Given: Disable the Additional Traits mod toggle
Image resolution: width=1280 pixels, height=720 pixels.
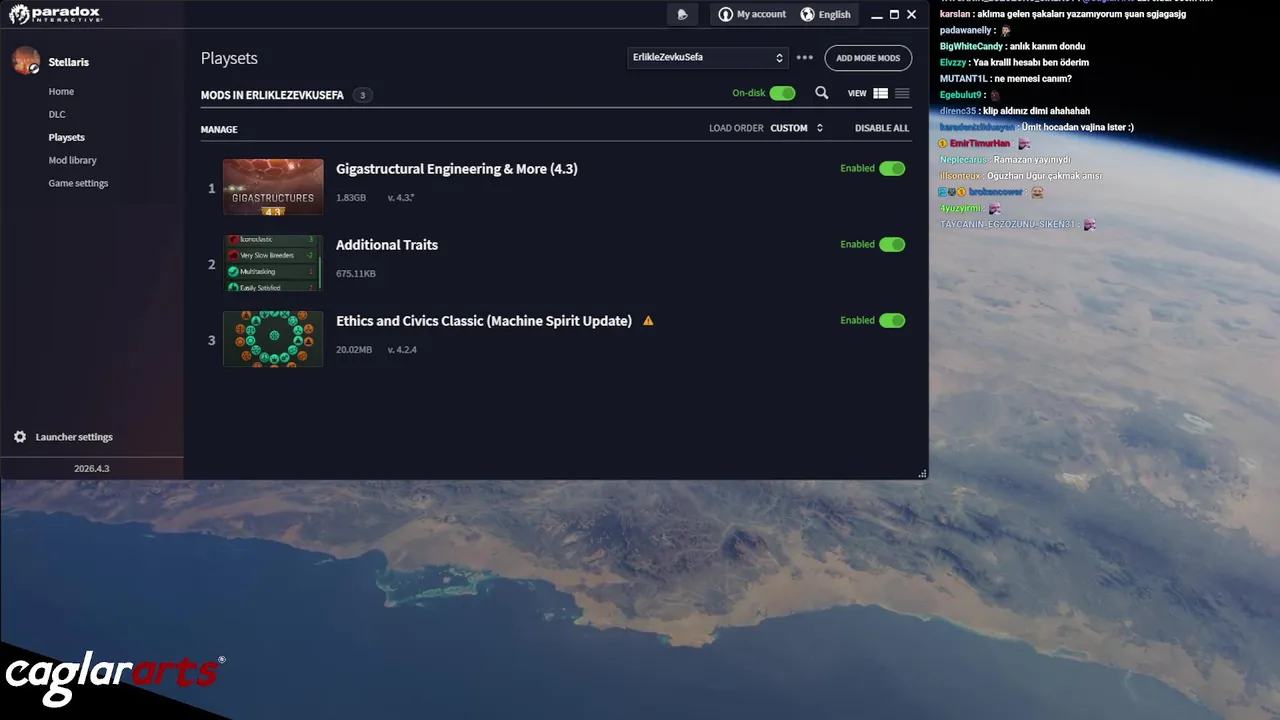Looking at the screenshot, I should pos(892,244).
